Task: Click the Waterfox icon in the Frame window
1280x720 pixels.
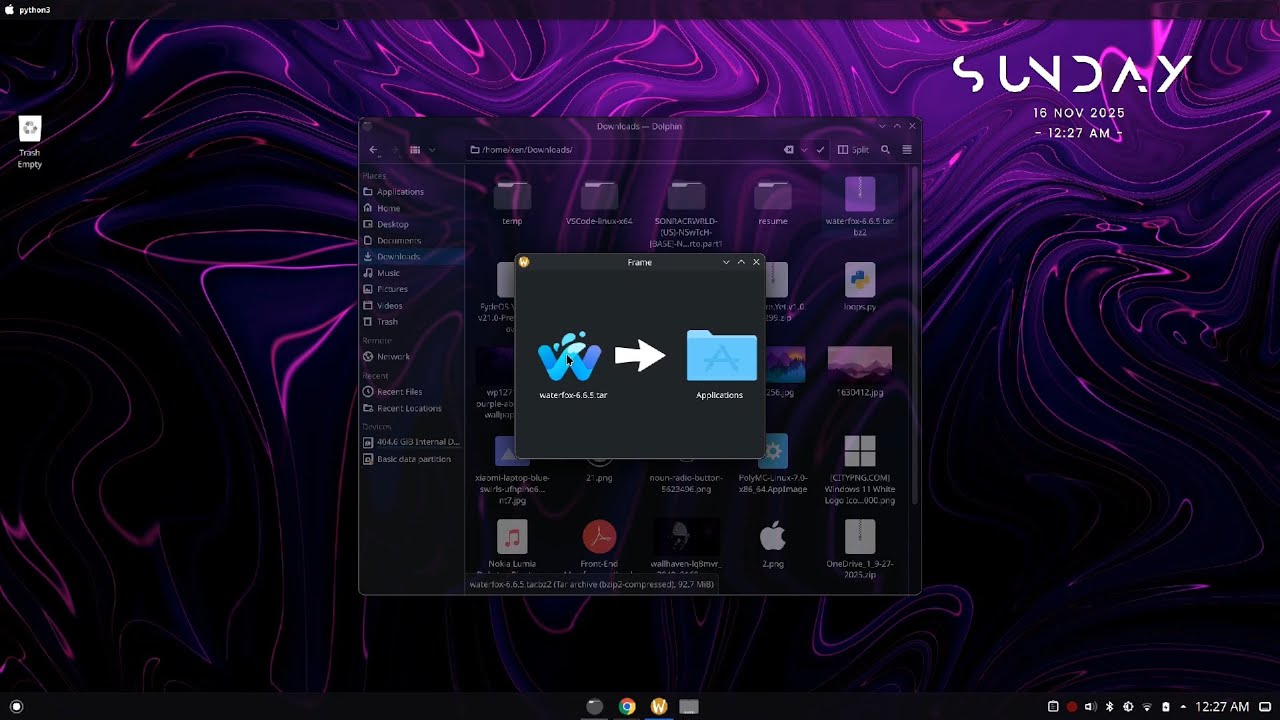Action: (569, 357)
